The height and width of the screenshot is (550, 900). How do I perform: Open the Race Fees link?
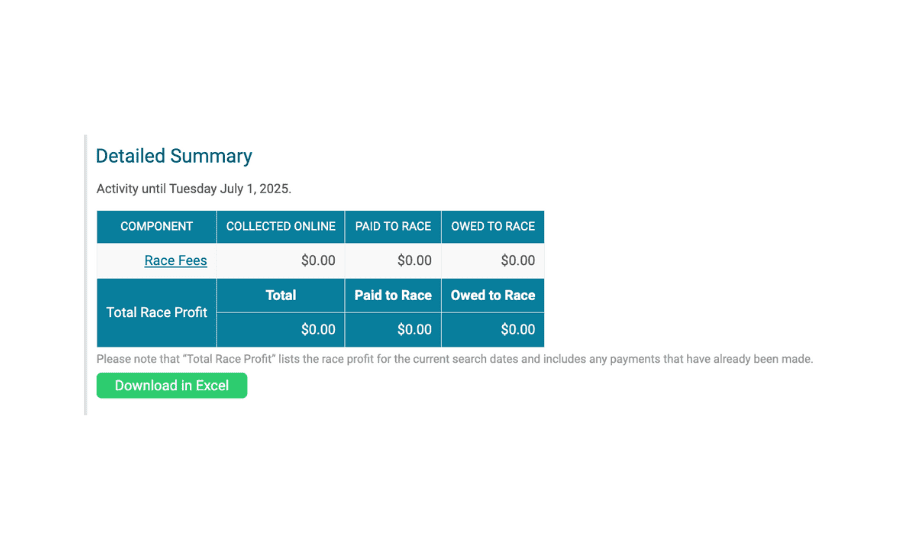pos(176,261)
